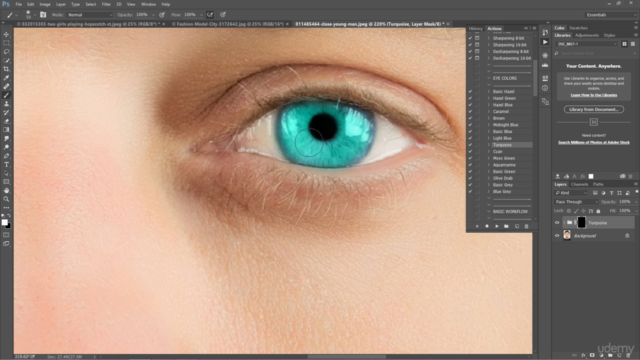Click the Library from Document button
The height and width of the screenshot is (360, 640).
click(x=593, y=109)
